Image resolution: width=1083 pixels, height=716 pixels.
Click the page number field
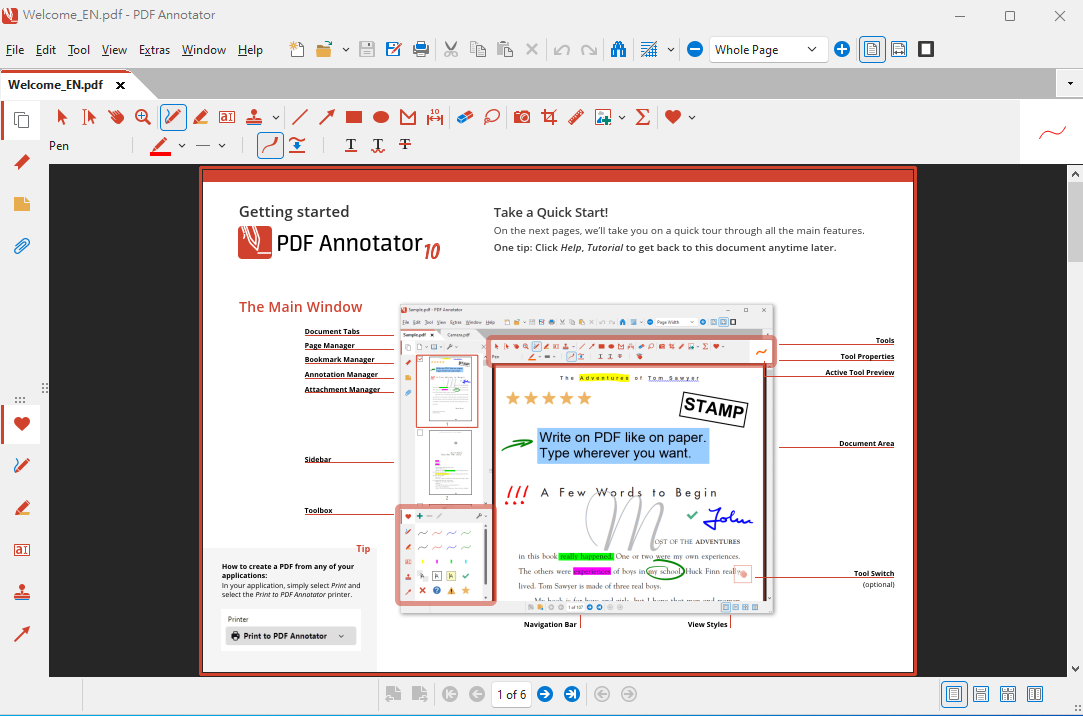pyautogui.click(x=510, y=694)
